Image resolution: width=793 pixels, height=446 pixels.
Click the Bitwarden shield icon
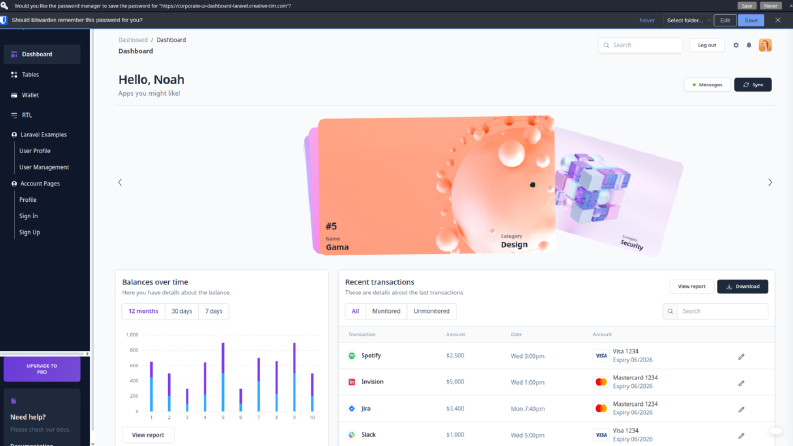click(4, 20)
